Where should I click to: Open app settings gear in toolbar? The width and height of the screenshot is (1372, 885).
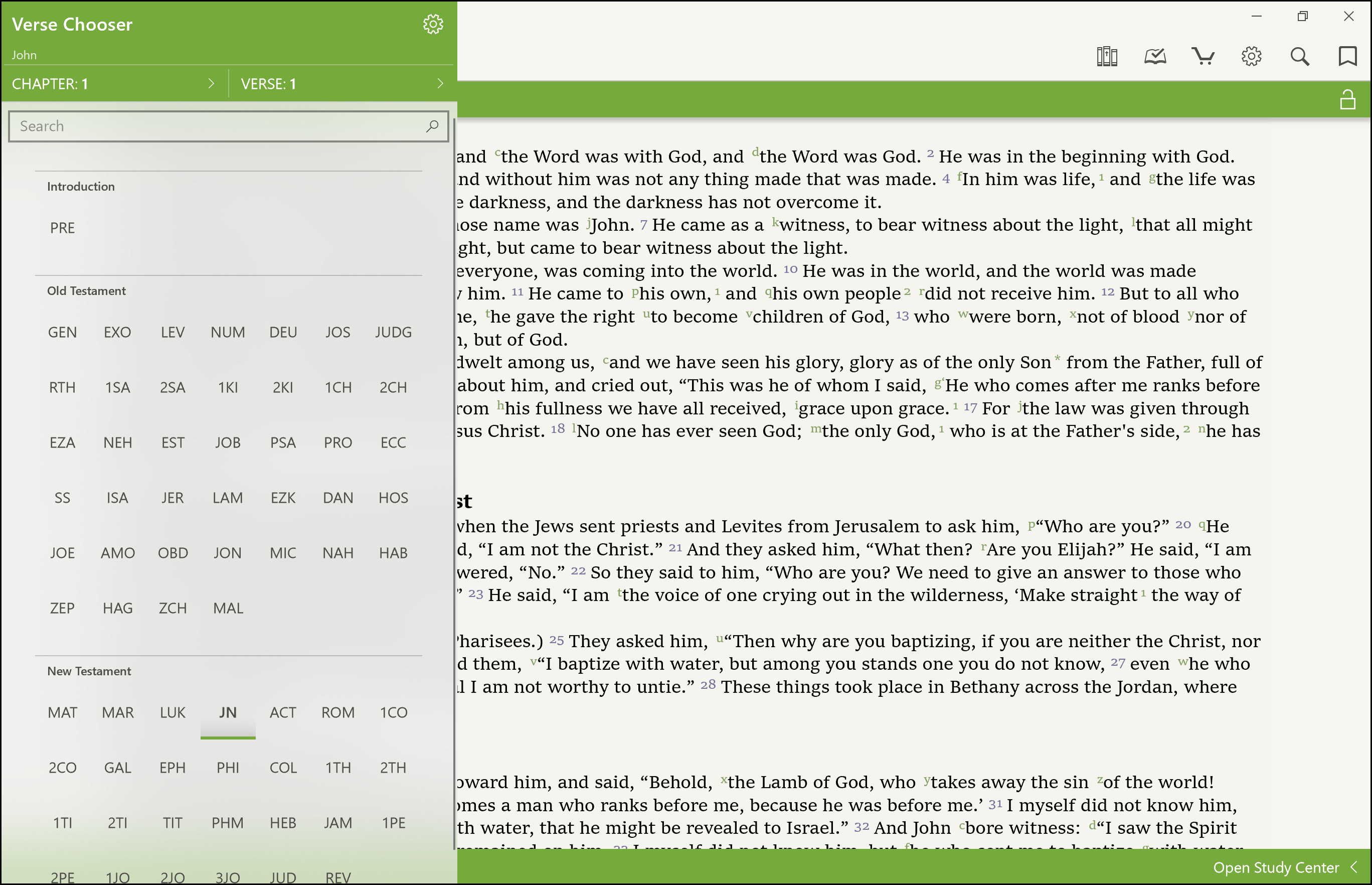pos(1251,56)
